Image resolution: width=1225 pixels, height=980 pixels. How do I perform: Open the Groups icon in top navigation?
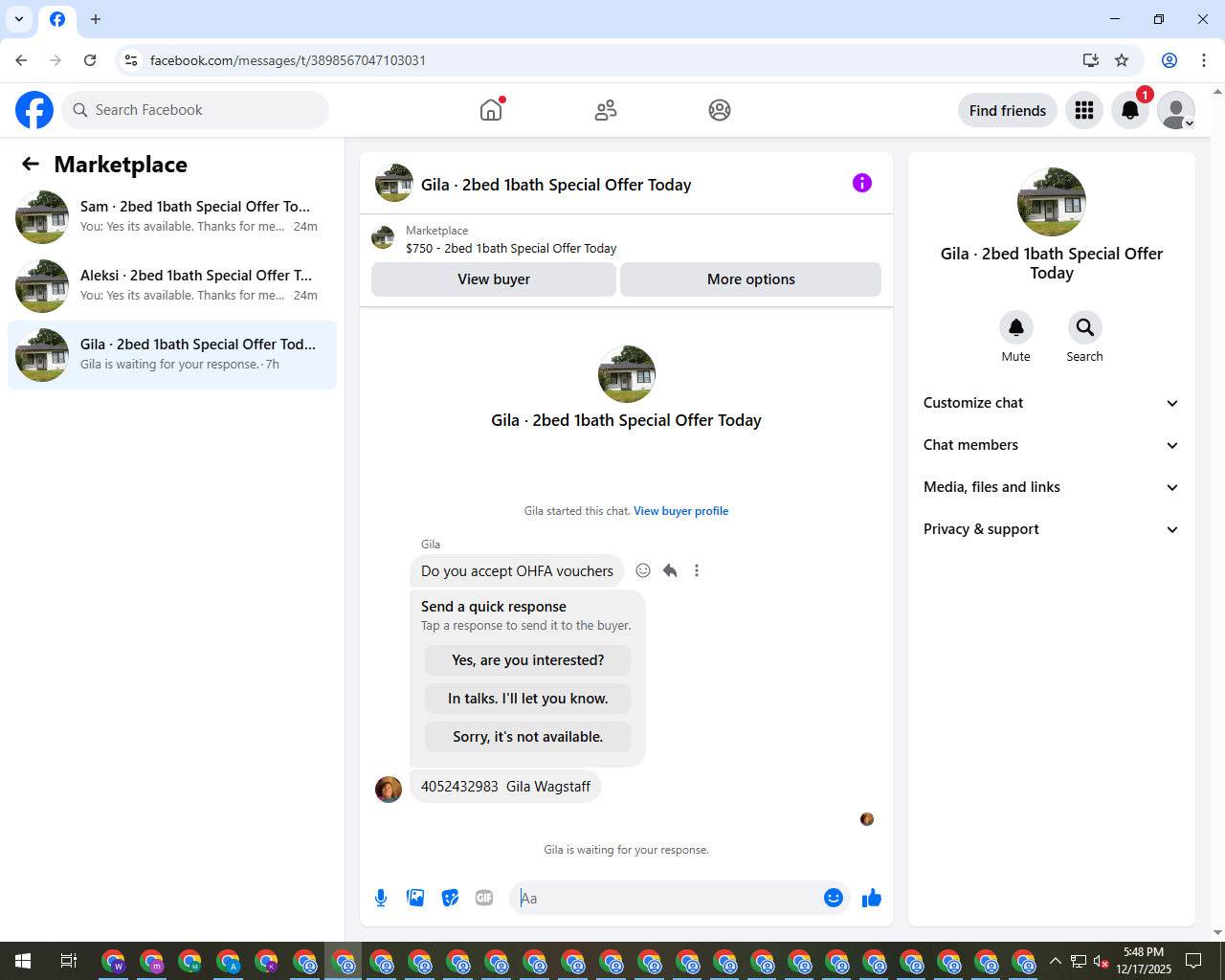point(720,110)
